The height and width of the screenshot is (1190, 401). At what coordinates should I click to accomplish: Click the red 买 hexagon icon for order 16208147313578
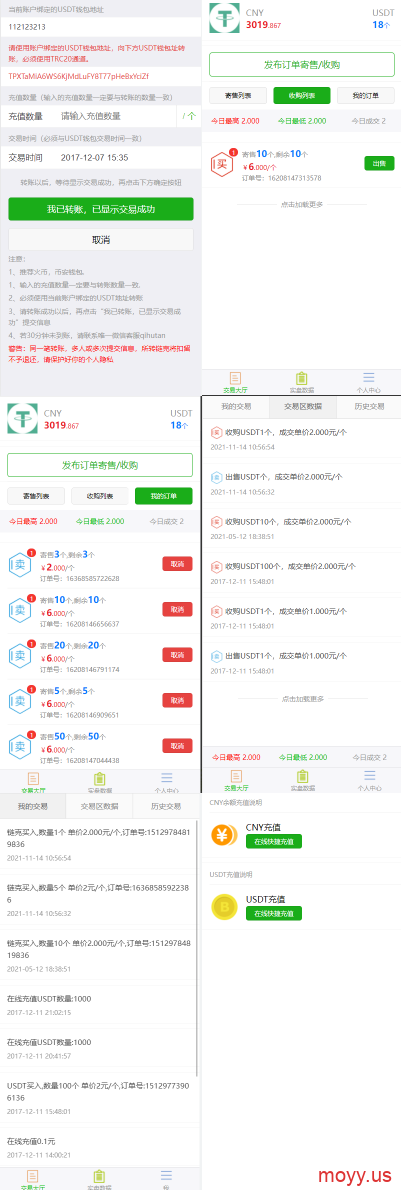point(223,163)
